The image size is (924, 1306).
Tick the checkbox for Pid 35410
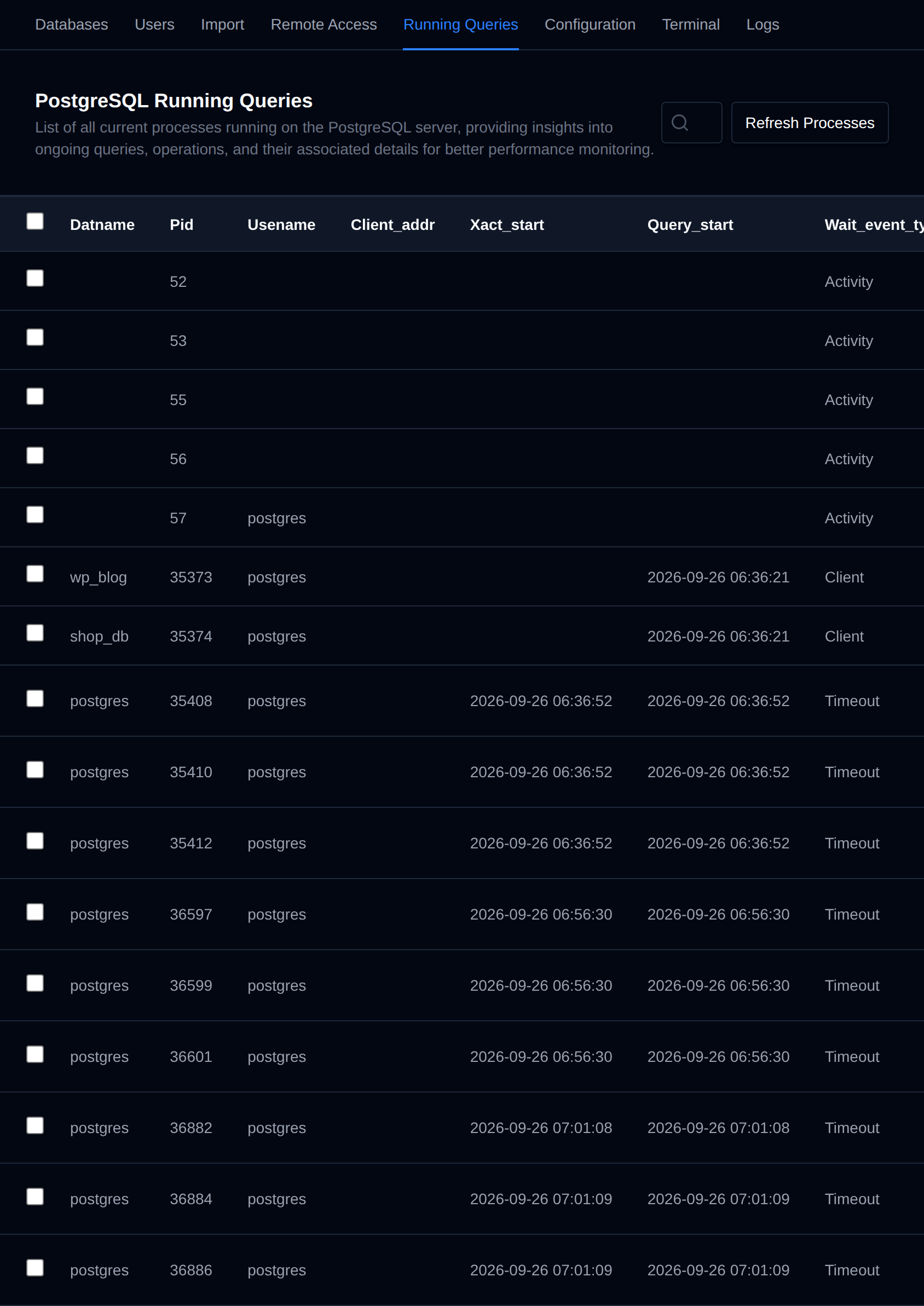(x=35, y=770)
